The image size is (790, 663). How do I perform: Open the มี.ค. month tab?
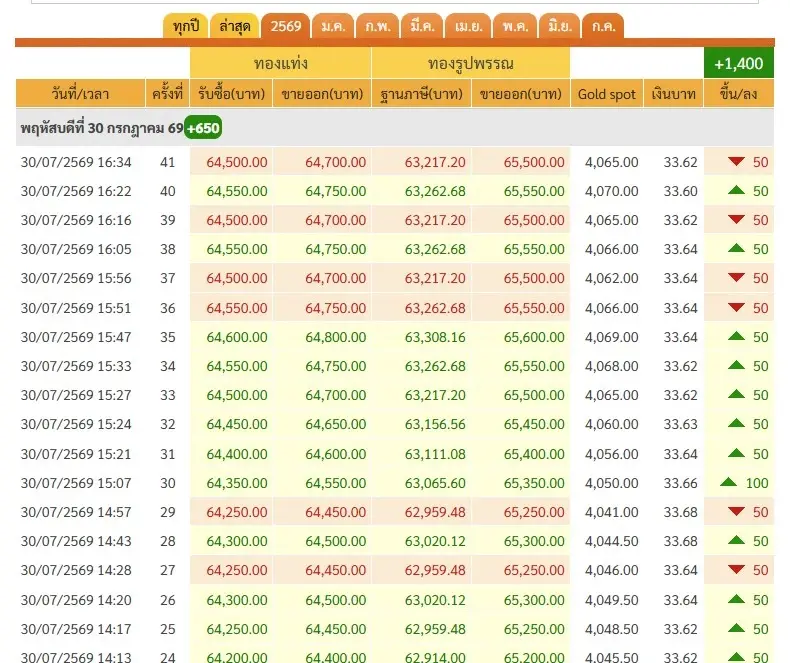(422, 26)
